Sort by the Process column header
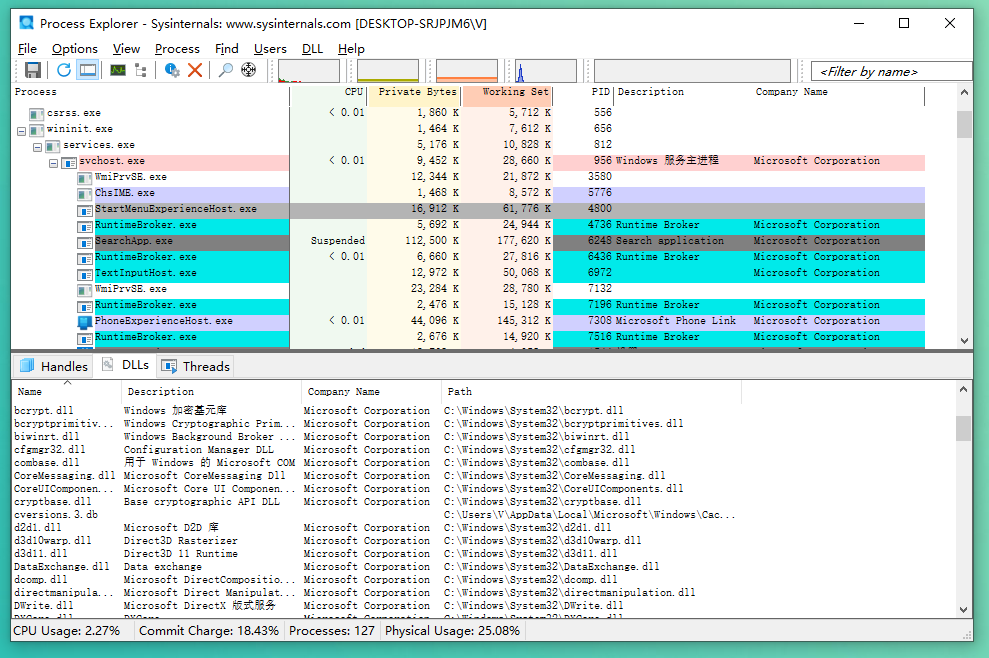Viewport: 989px width, 658px height. coord(150,92)
